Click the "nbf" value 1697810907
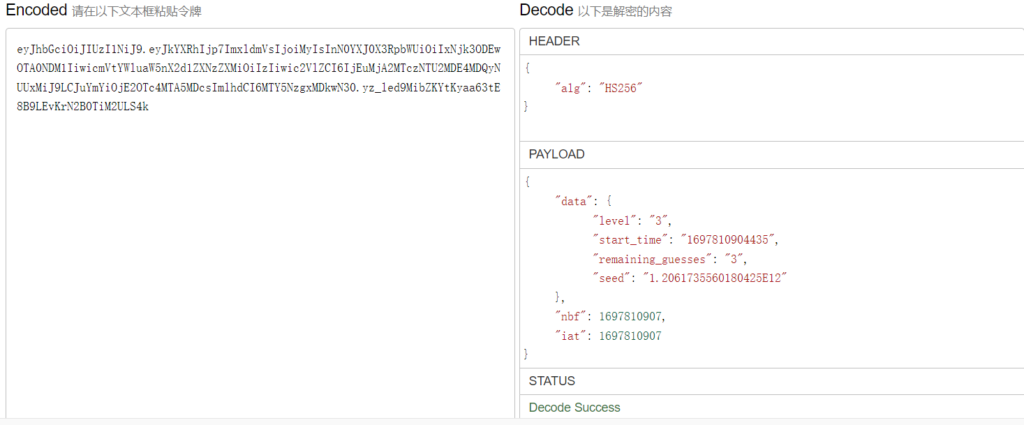The height and width of the screenshot is (425, 1024). (x=630, y=316)
